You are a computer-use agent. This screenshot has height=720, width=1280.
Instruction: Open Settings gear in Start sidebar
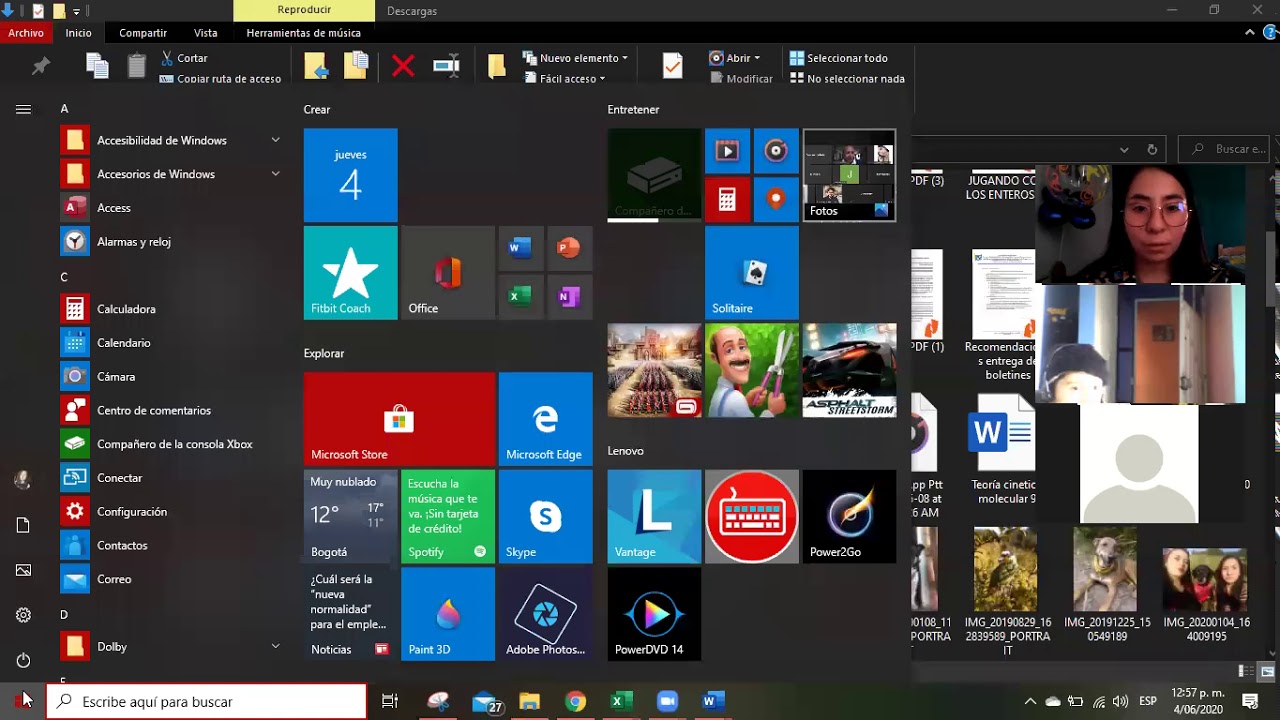tap(23, 615)
